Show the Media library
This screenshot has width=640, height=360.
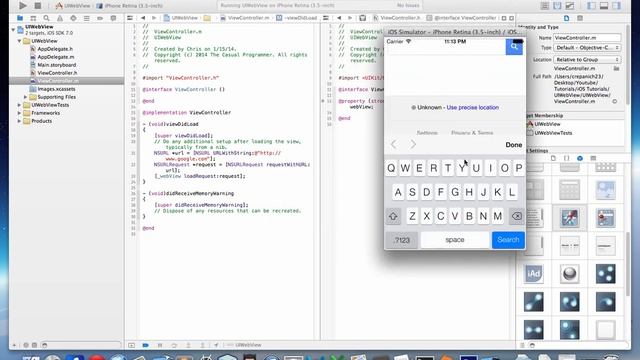[593, 158]
